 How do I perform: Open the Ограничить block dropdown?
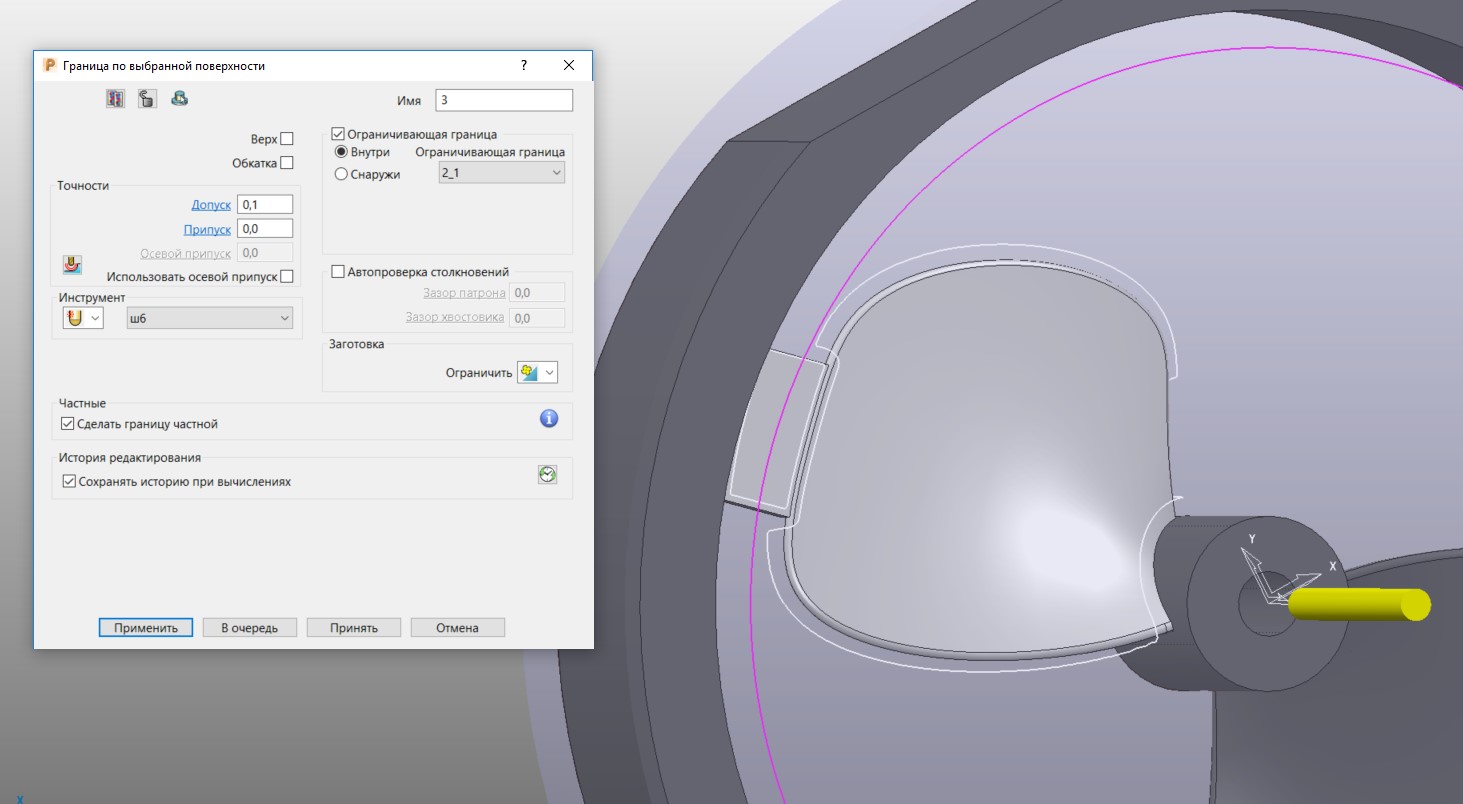(549, 373)
